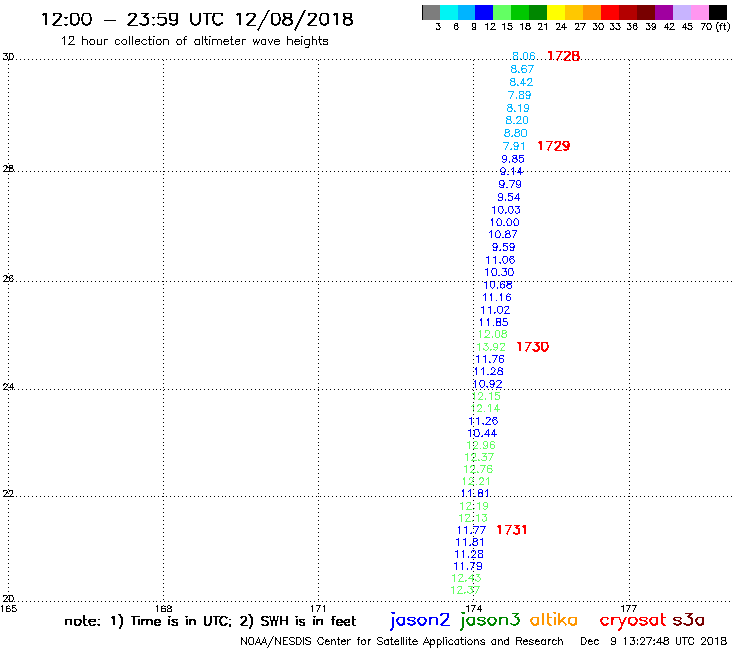Click the wave height value 11.76
This screenshot has height=650, width=740.
[490, 359]
